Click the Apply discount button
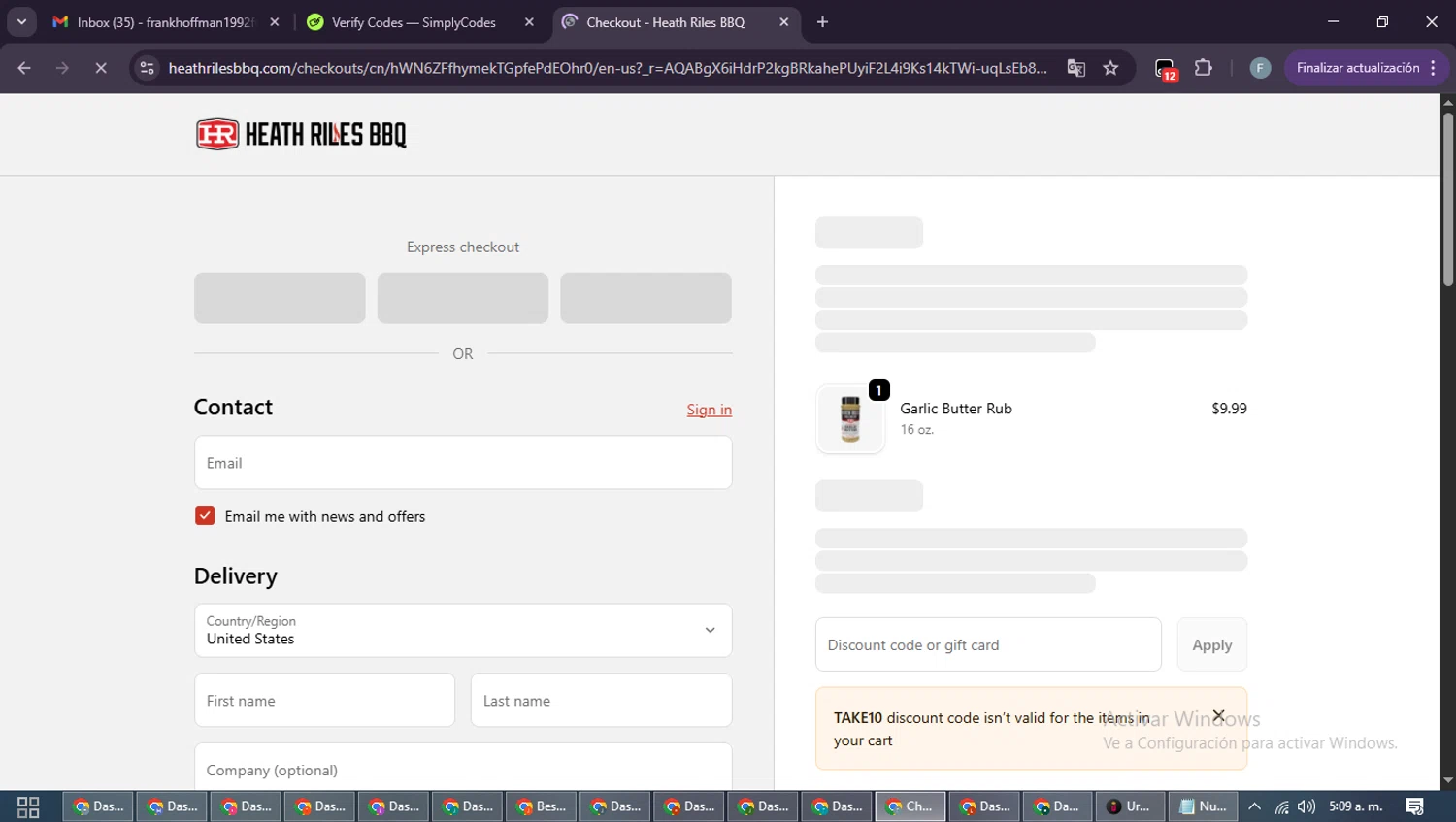 (1212, 644)
